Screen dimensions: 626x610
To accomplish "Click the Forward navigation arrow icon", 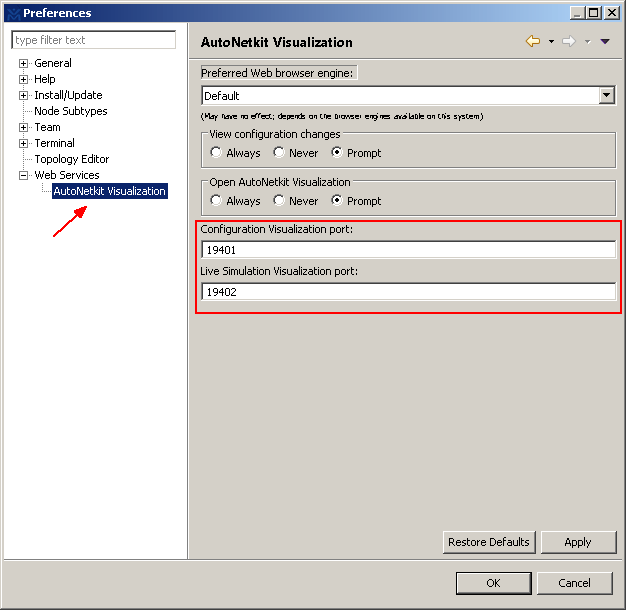I will [x=569, y=41].
